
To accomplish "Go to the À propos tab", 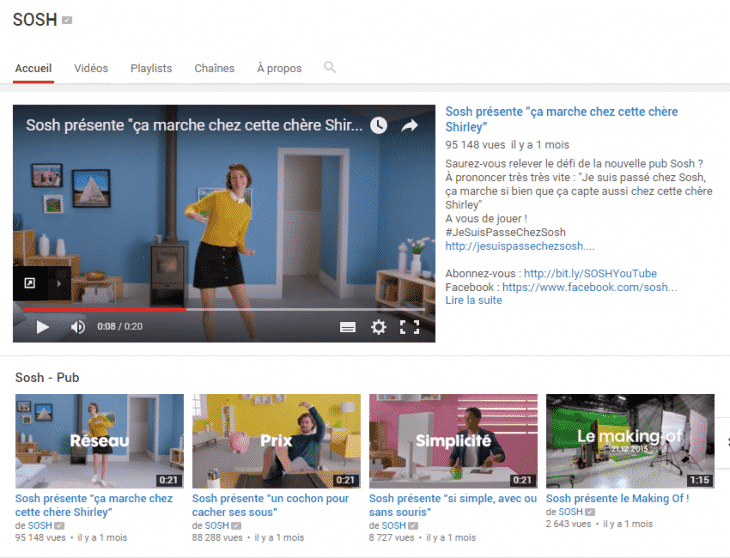I will 279,68.
